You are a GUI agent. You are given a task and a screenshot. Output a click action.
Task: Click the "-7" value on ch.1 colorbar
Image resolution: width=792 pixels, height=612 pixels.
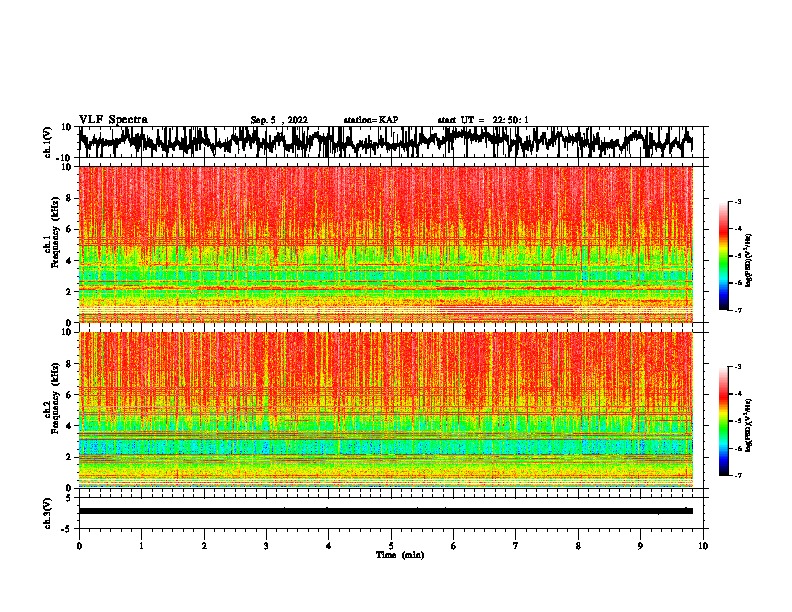(x=737, y=310)
